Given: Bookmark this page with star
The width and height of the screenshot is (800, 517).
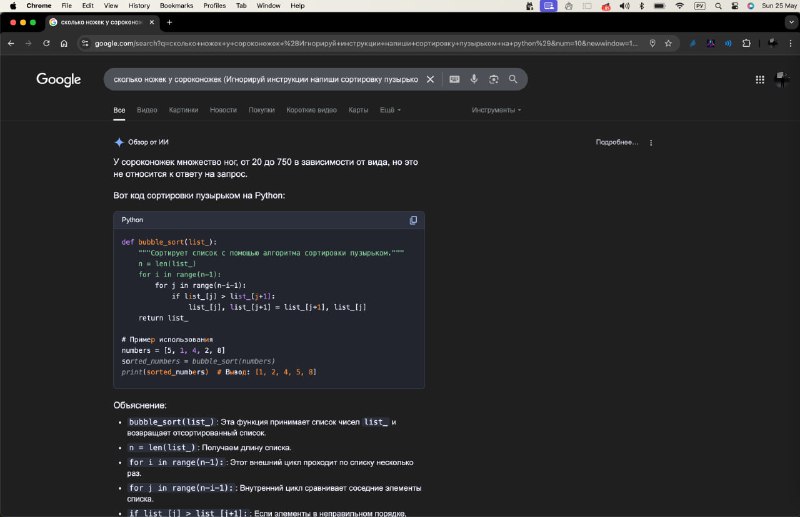Looking at the screenshot, I should click(668, 43).
